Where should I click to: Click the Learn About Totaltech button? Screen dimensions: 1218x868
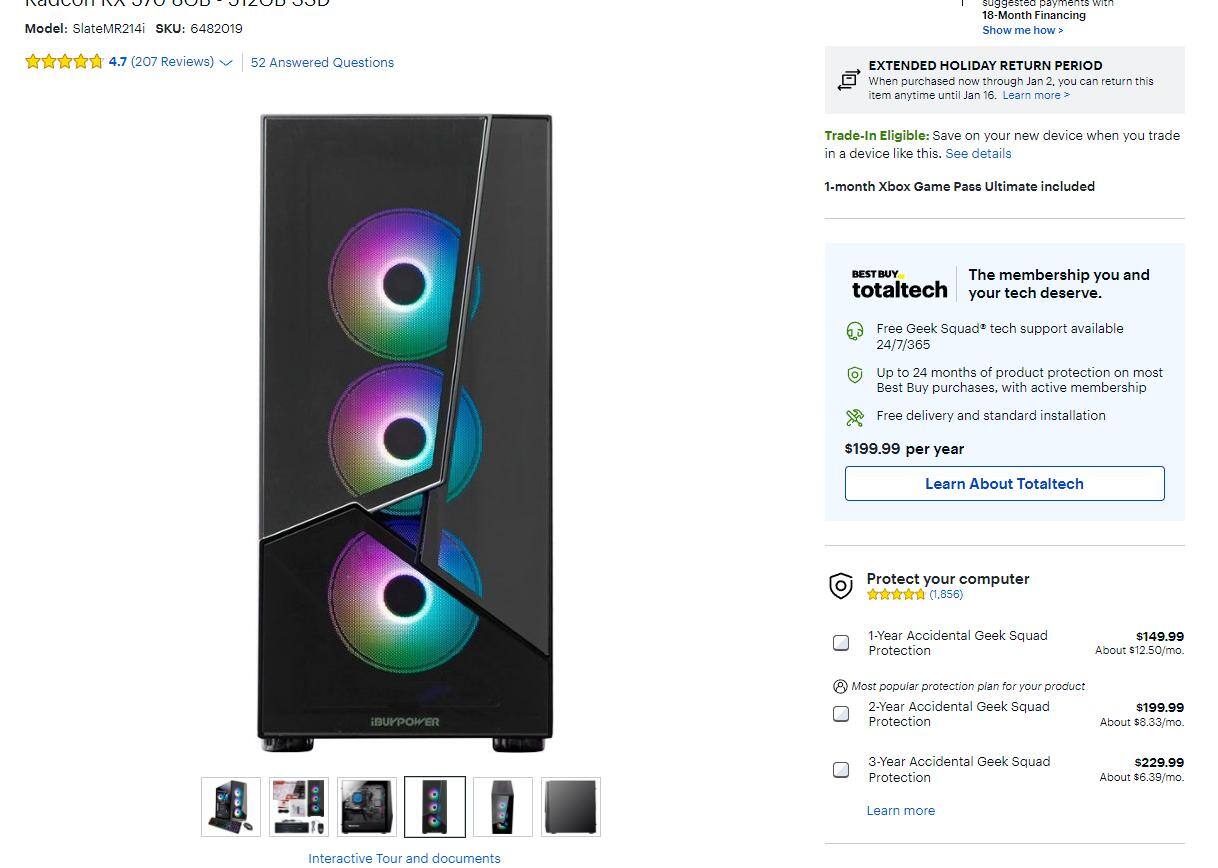1004,483
